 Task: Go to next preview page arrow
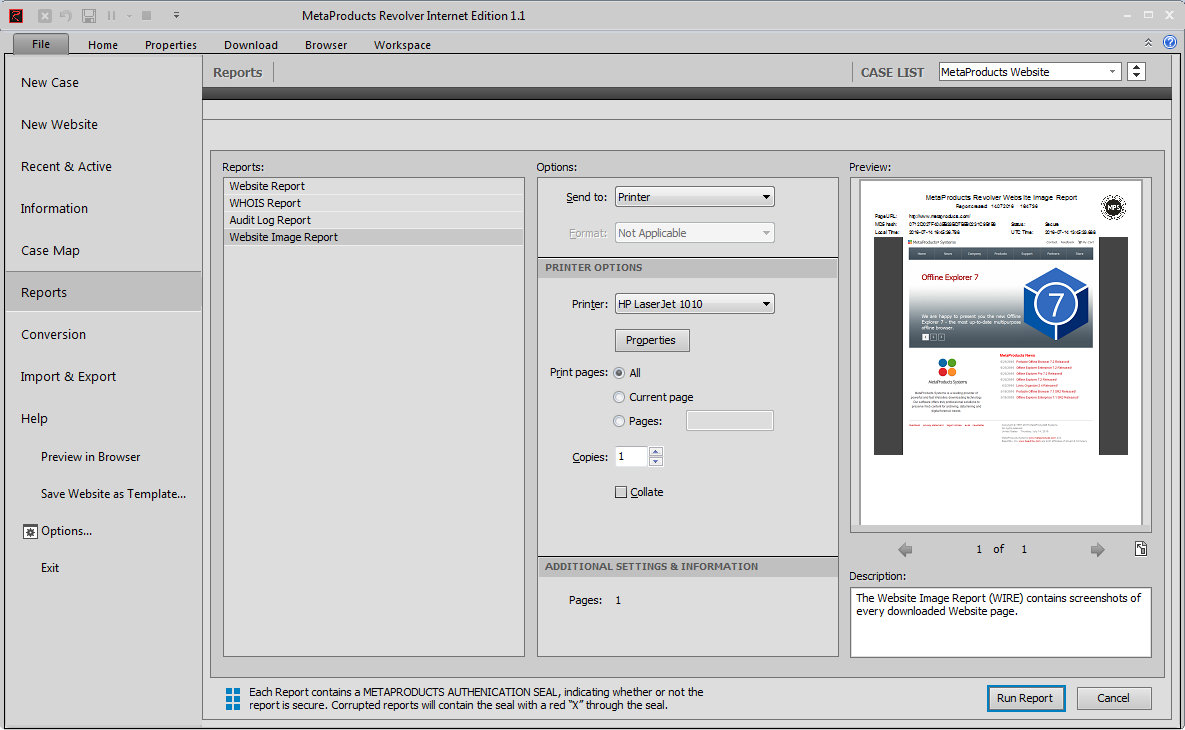[1097, 549]
